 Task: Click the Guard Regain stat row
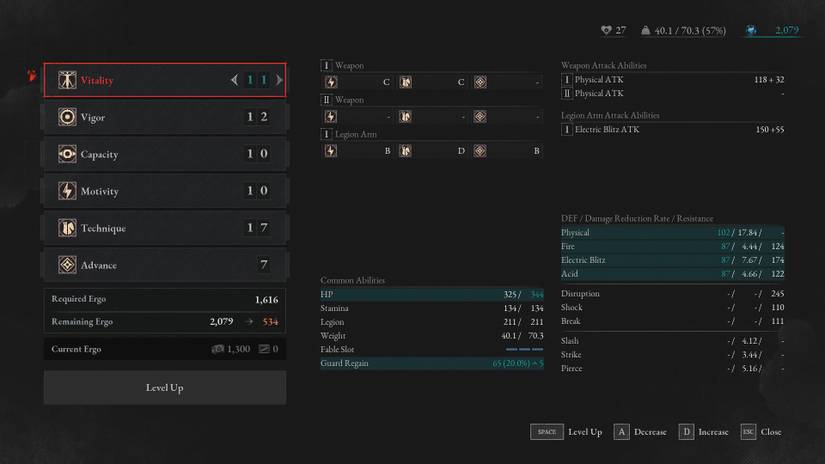432,363
